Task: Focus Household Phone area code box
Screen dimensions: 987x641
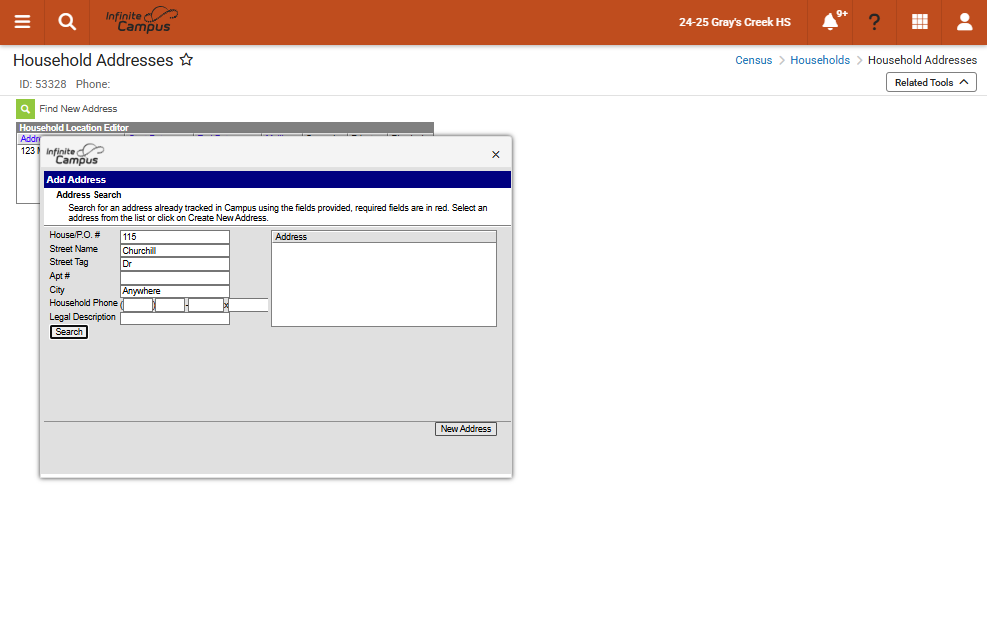Action: pyautogui.click(x=138, y=305)
